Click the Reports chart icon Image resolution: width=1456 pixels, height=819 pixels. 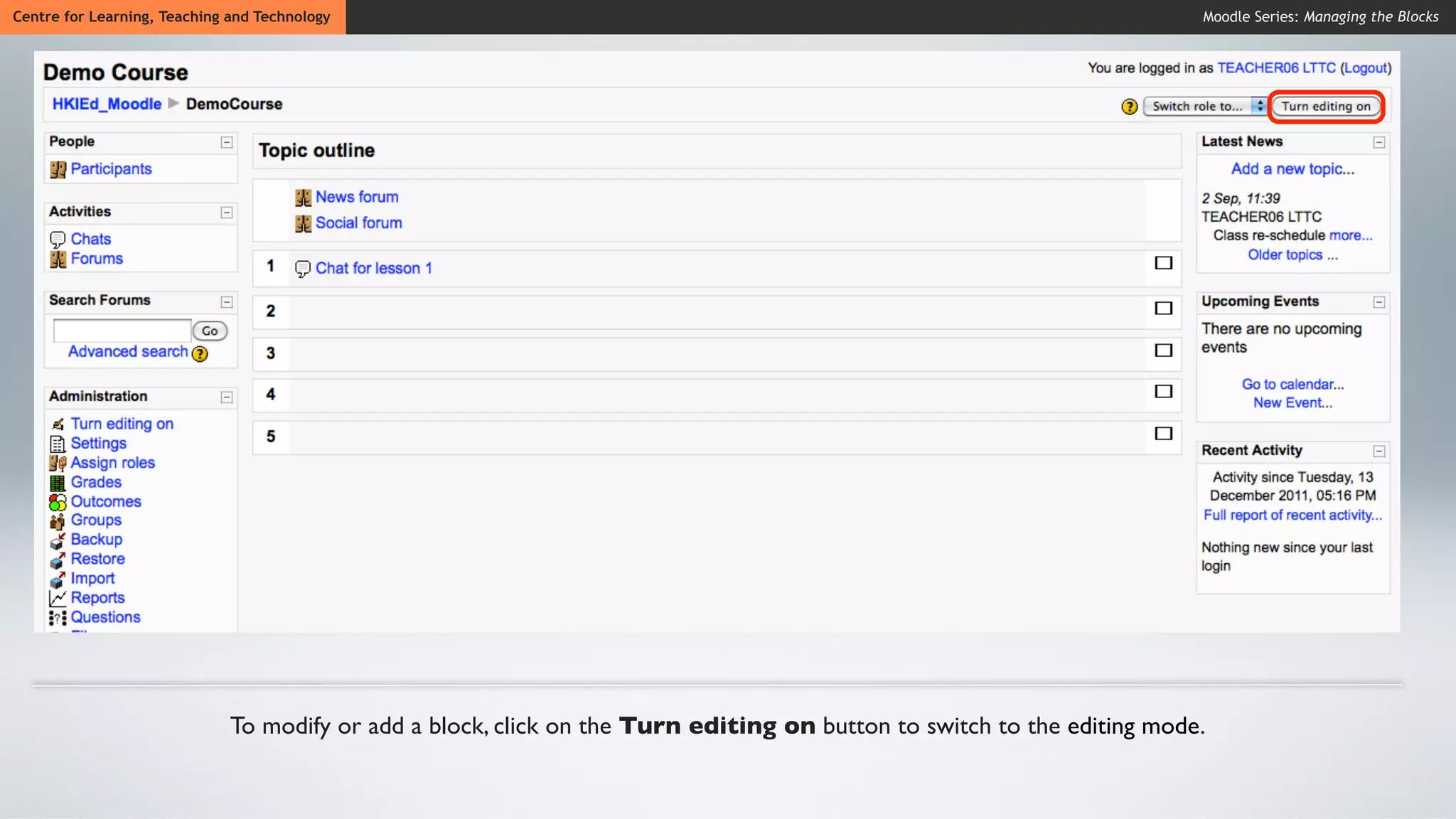(58, 598)
